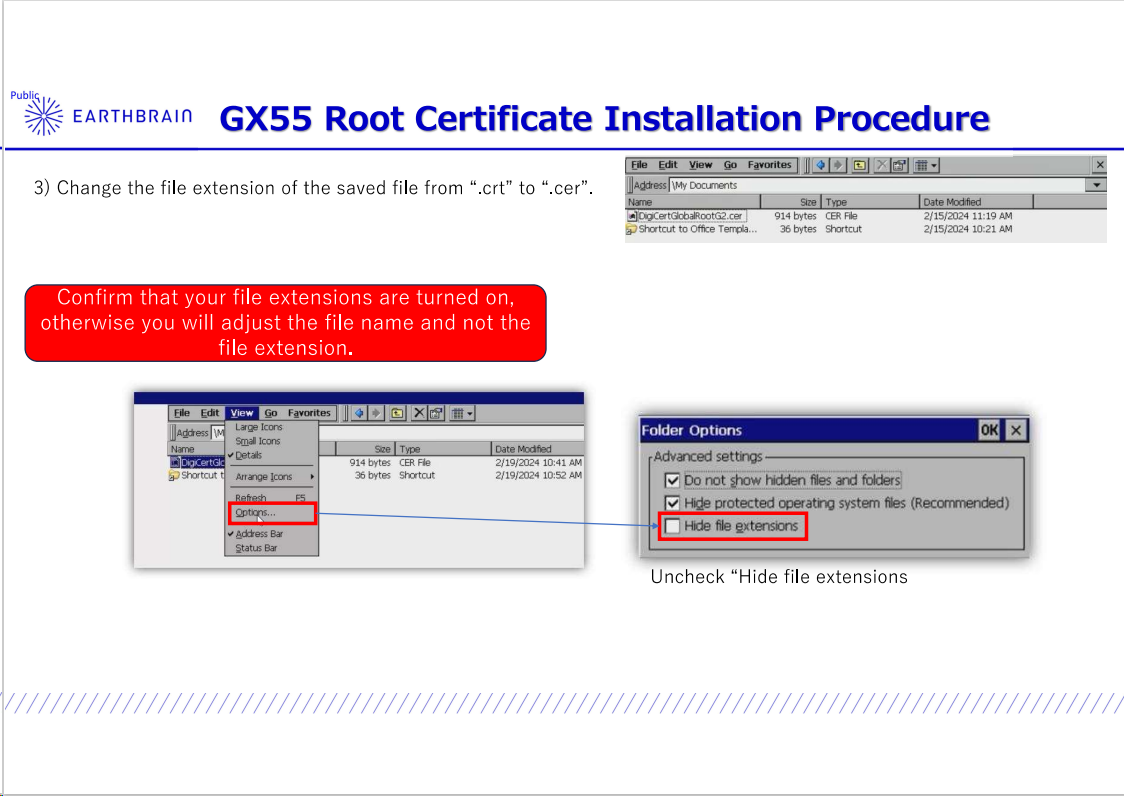Click highlighted View menu title
The width and height of the screenshot is (1124, 796).
tap(242, 413)
